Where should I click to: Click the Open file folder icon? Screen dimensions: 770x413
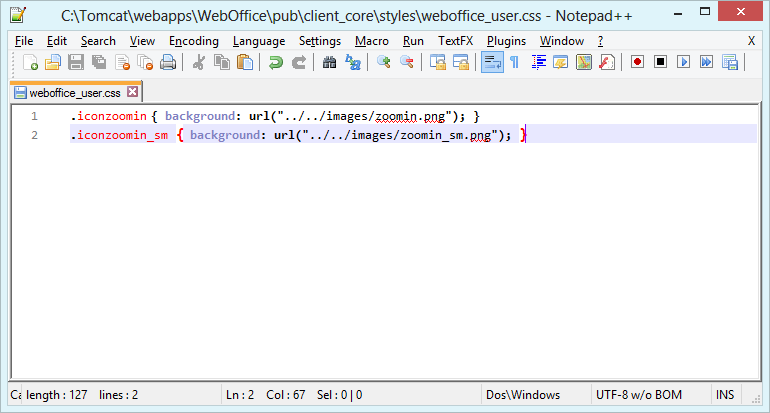click(52, 62)
